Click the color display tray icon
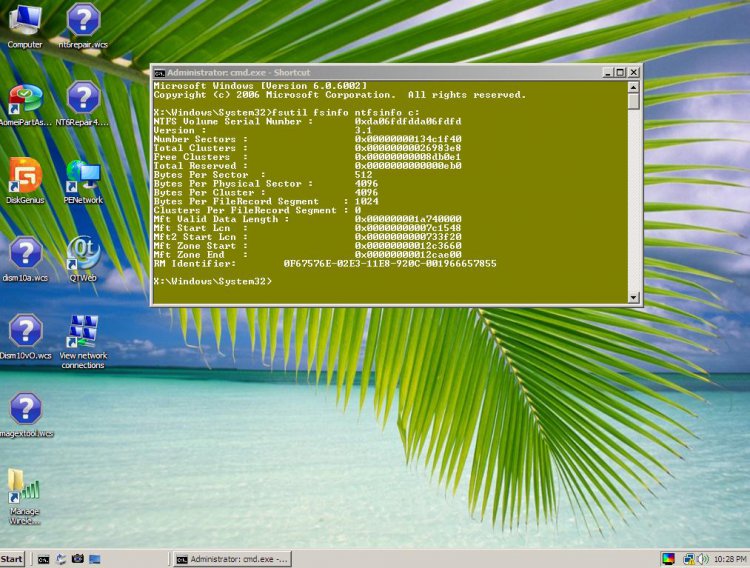 coord(668,558)
